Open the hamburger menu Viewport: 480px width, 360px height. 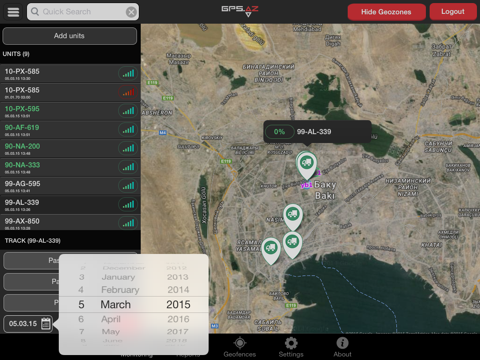click(x=13, y=12)
